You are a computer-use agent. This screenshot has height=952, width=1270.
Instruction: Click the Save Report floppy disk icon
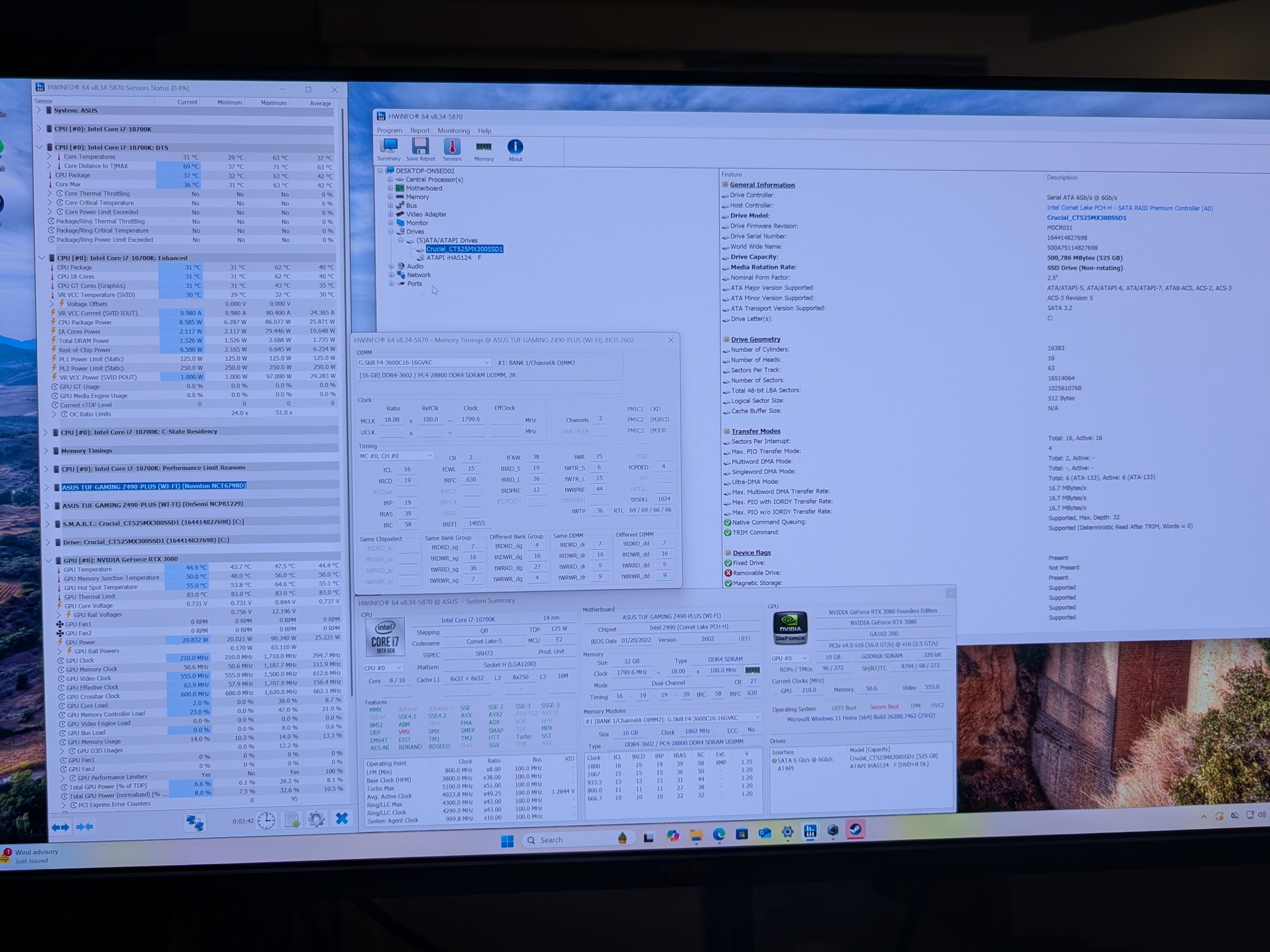pyautogui.click(x=420, y=149)
